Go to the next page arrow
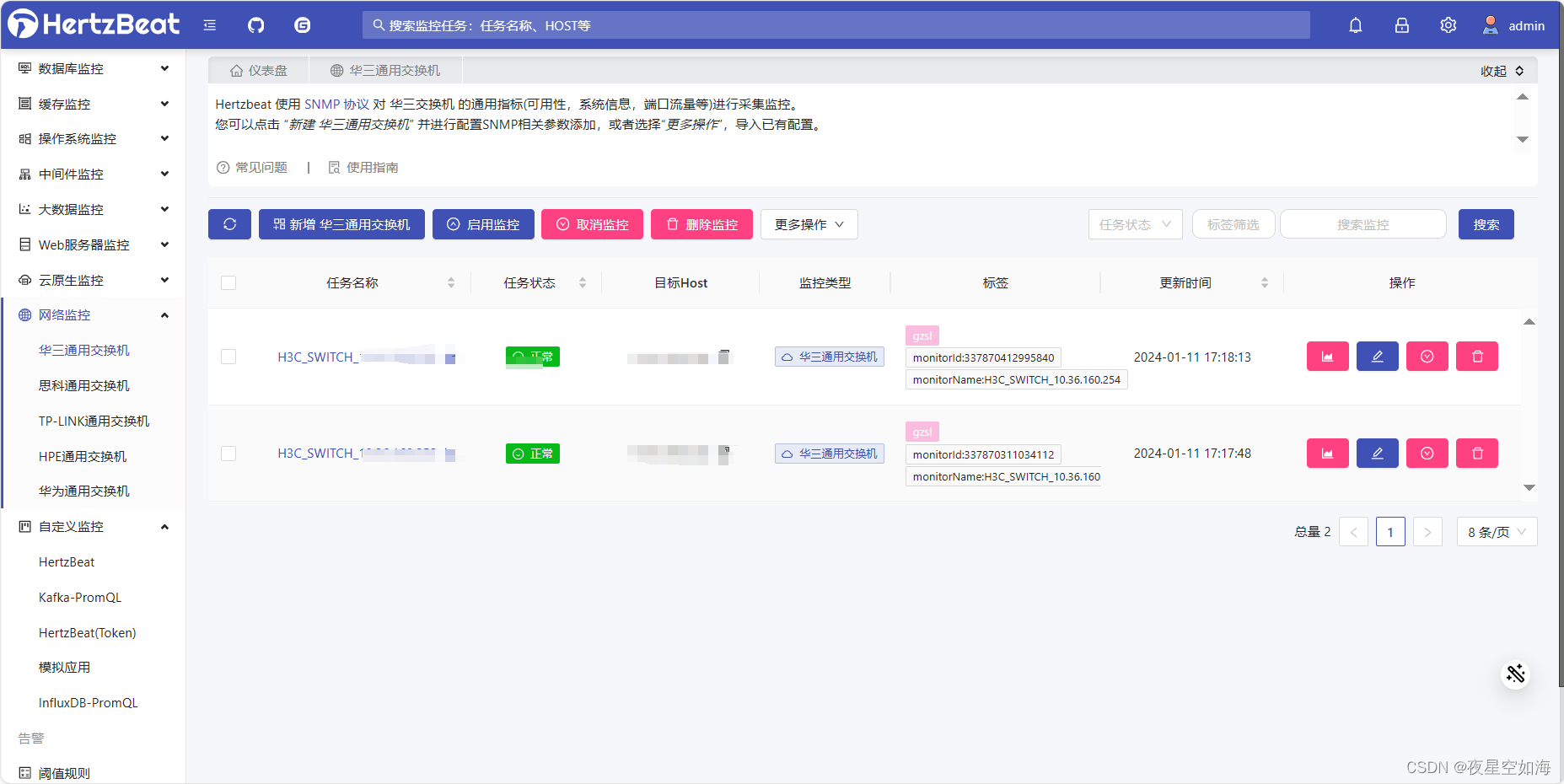Image resolution: width=1564 pixels, height=784 pixels. tap(1427, 532)
